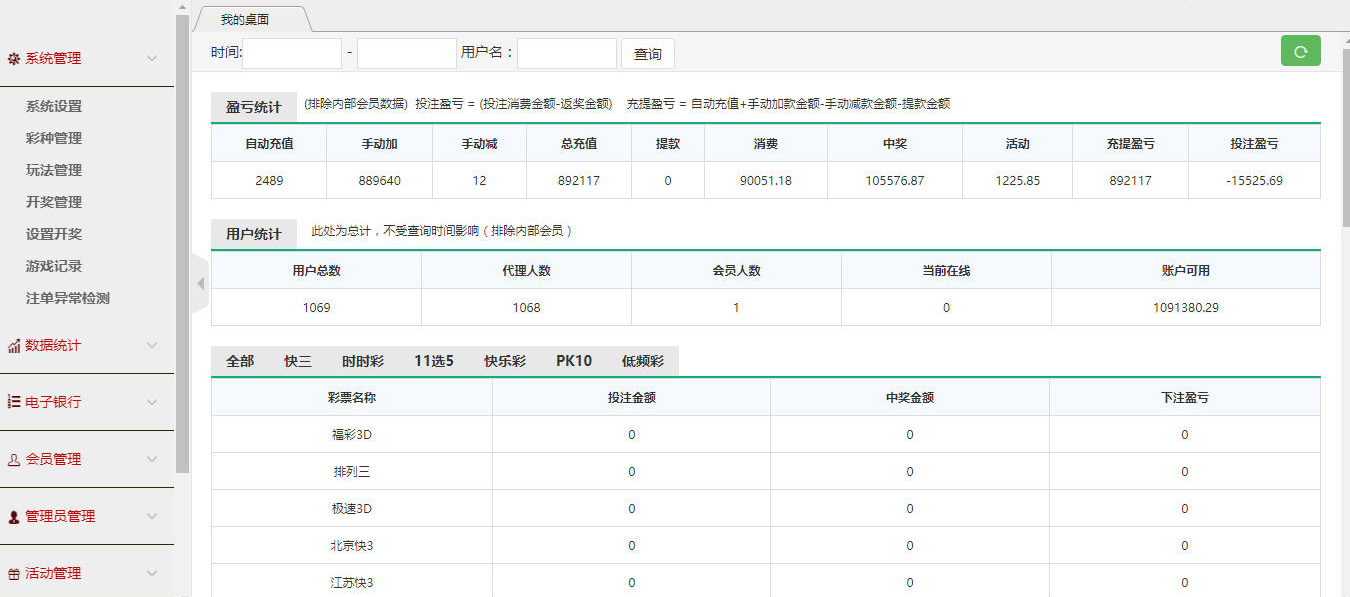Collapse the 系统管理 menu chevron
The width and height of the screenshot is (1350, 597).
[152, 58]
